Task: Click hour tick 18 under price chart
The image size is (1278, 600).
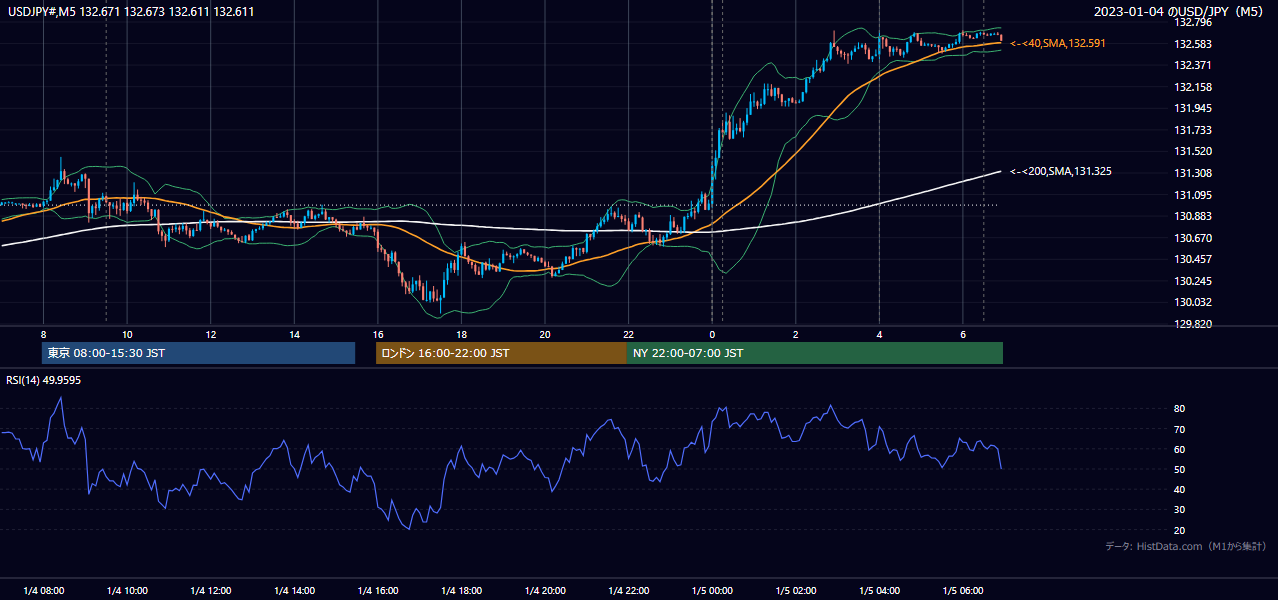Action: [461, 334]
